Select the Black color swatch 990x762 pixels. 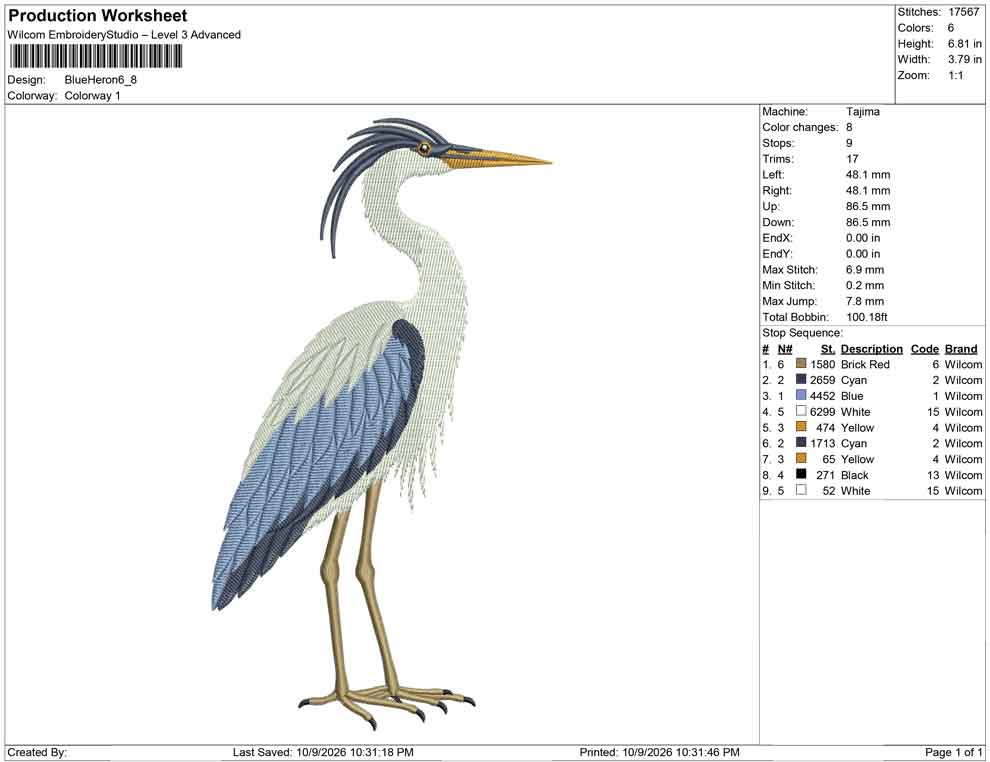coord(801,474)
